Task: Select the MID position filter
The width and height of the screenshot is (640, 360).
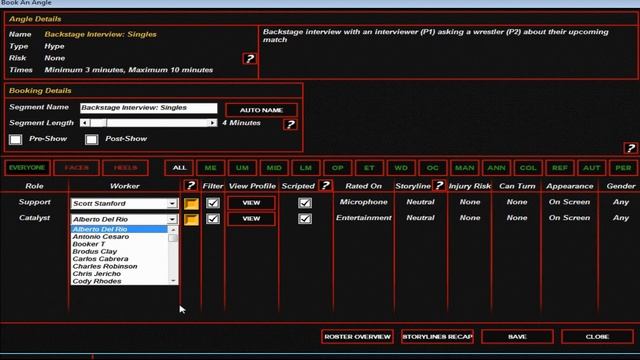Action: coord(274,168)
